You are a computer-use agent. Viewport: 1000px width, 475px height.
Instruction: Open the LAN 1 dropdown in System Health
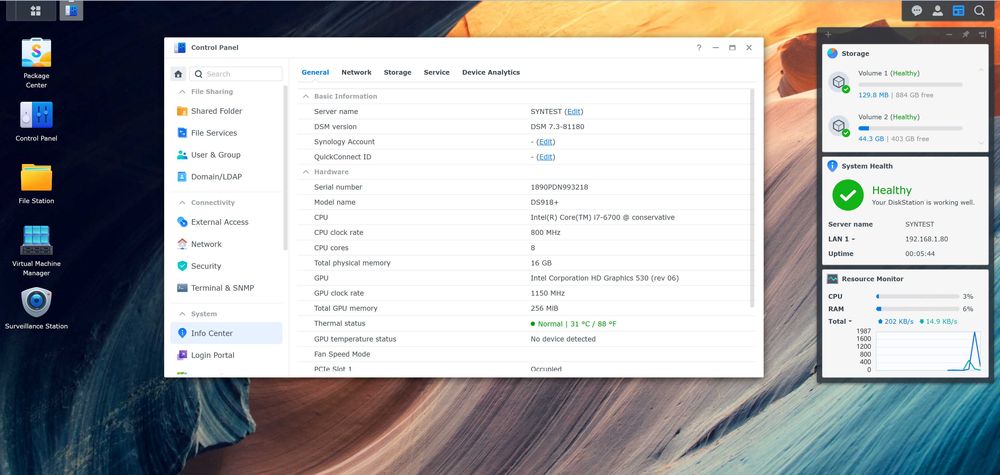(853, 240)
